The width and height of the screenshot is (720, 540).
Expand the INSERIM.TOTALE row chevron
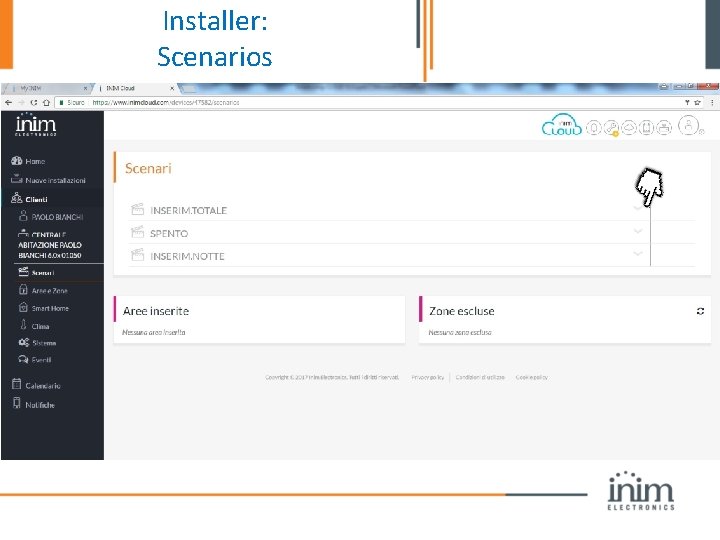[x=638, y=208]
